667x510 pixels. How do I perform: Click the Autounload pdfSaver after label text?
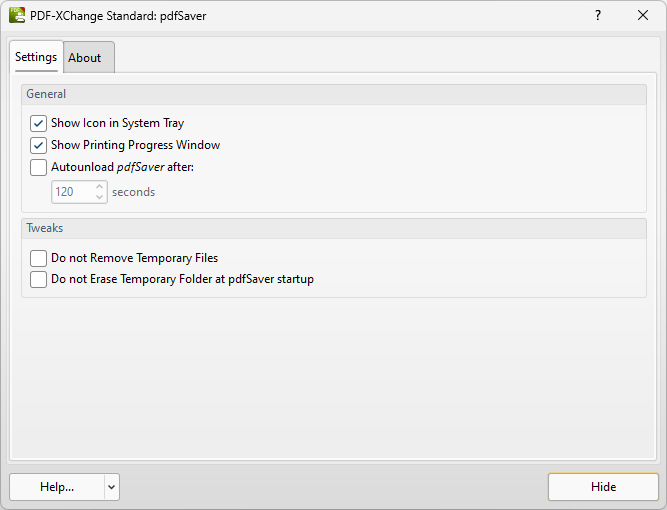[123, 167]
